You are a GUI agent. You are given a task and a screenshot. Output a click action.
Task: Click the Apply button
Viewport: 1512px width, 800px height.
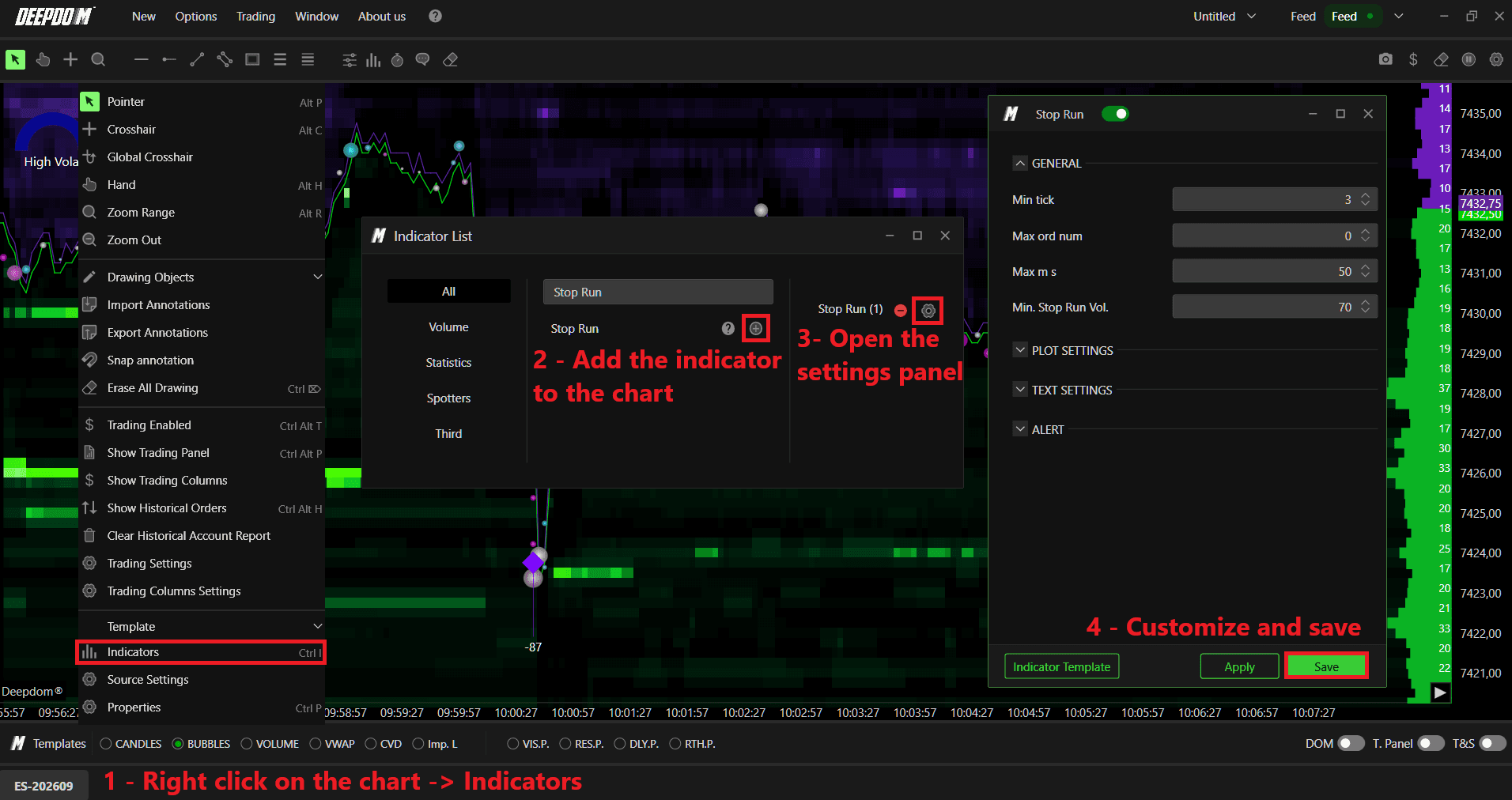pyautogui.click(x=1239, y=666)
